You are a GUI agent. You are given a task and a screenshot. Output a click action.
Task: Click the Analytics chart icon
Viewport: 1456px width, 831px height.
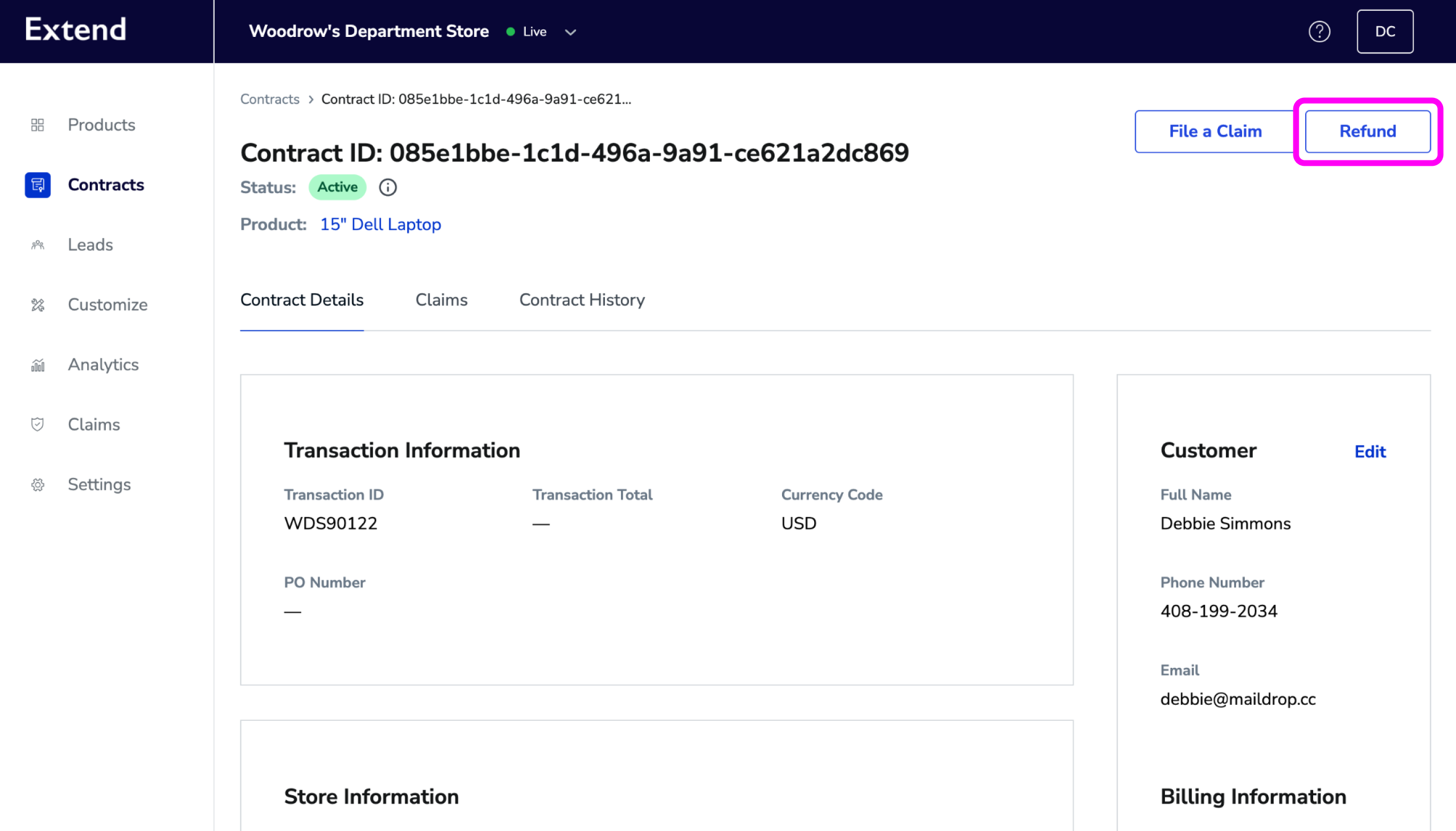point(37,365)
